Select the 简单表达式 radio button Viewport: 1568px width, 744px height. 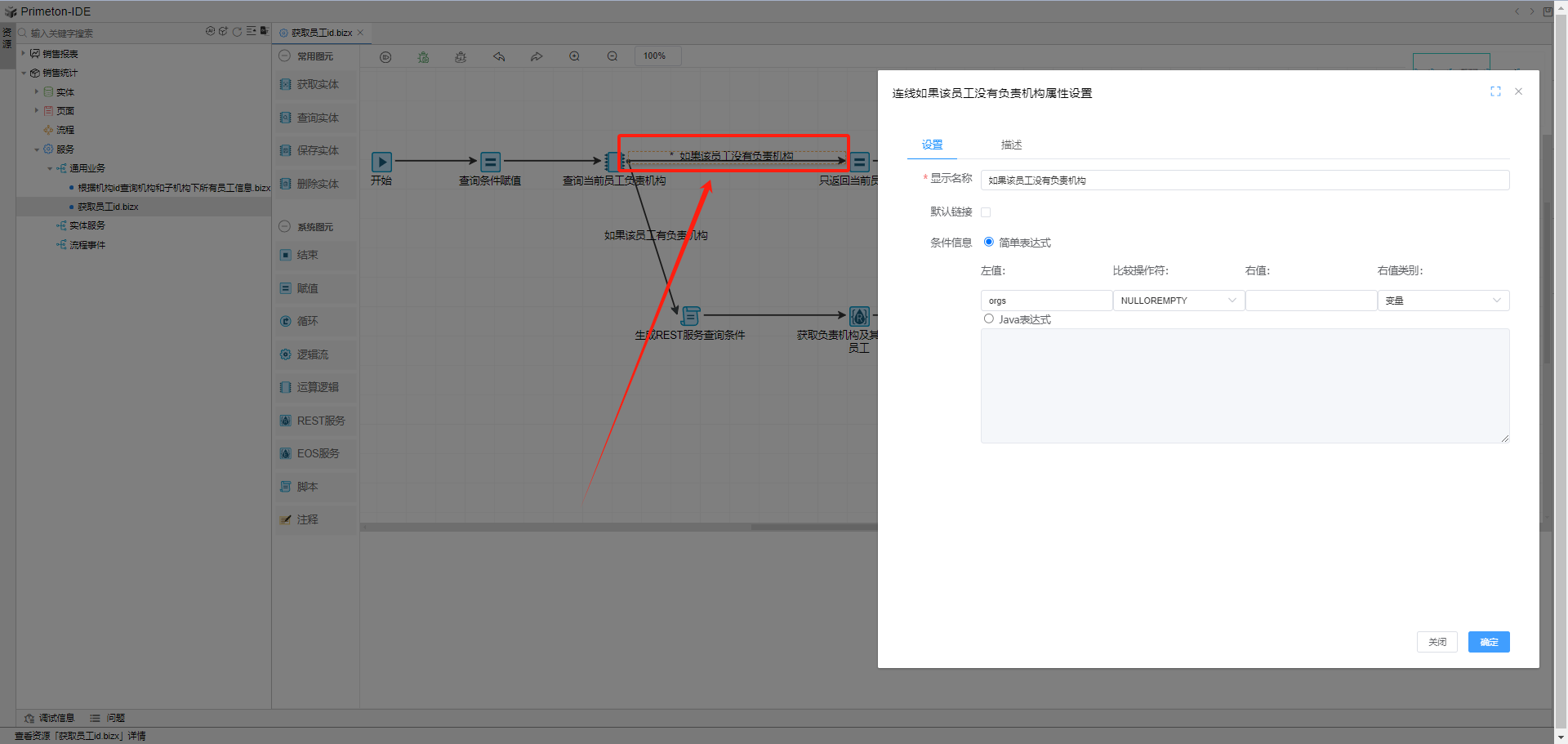tap(989, 242)
